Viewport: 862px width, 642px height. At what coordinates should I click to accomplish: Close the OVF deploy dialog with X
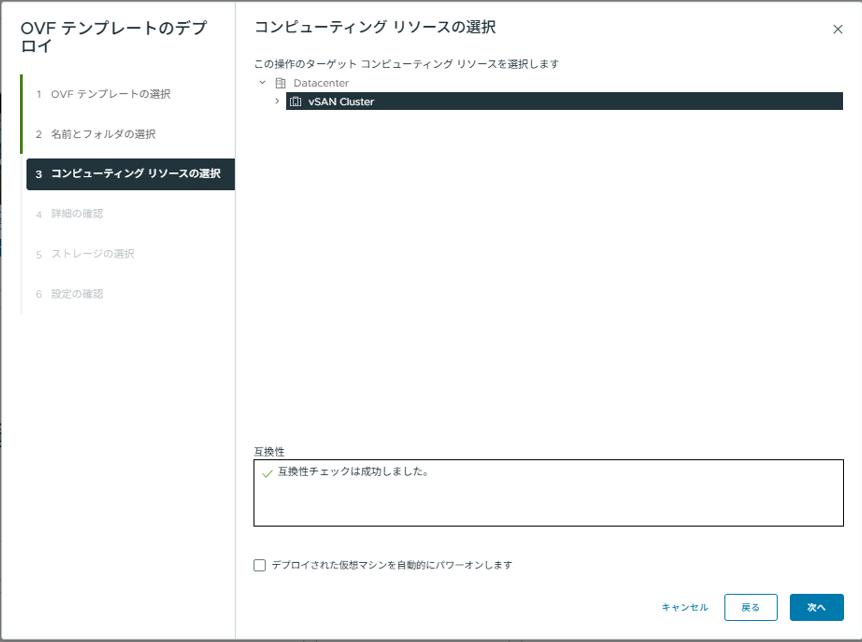(x=837, y=29)
